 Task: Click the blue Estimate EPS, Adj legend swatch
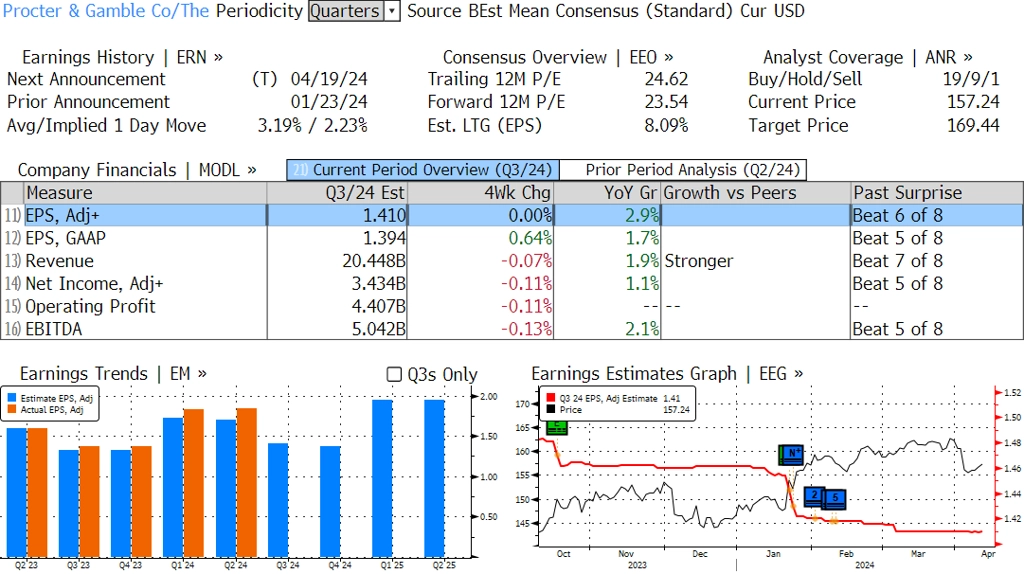coord(12,398)
